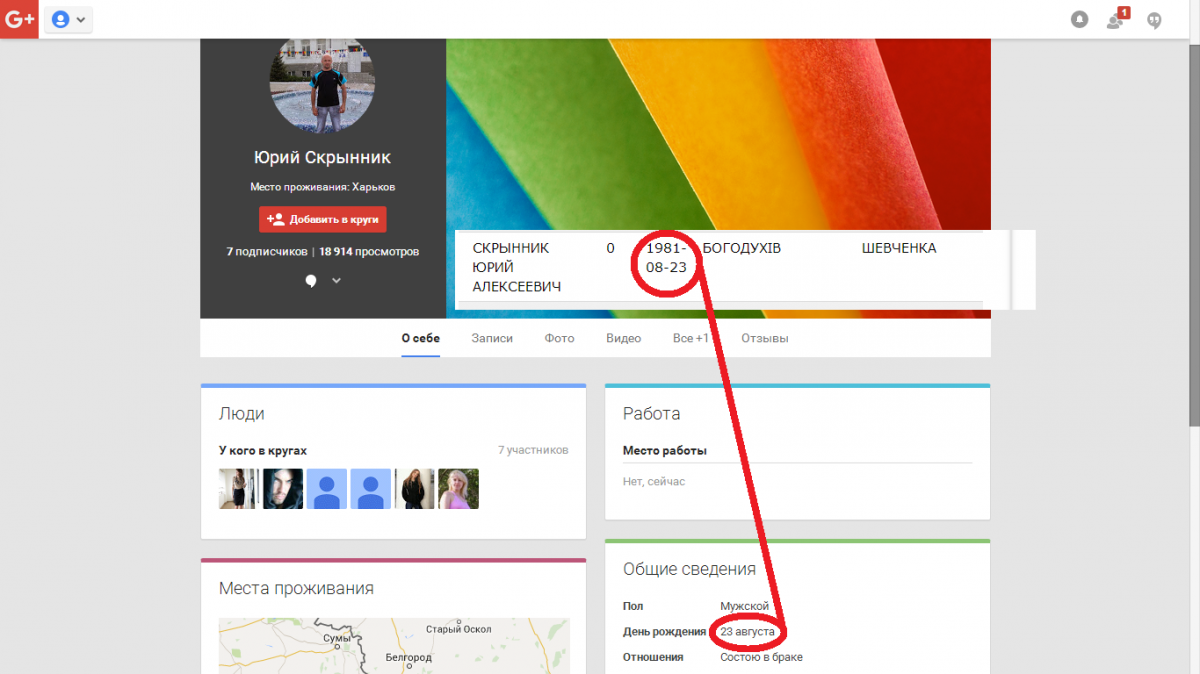The width and height of the screenshot is (1200, 674).
Task: Open people suggestions icon with red badge
Action: coord(1116,20)
